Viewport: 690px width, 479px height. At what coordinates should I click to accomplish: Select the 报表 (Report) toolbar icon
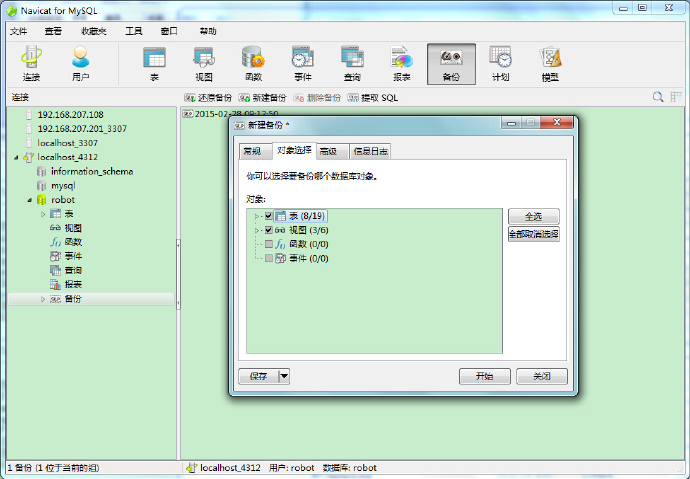point(401,64)
